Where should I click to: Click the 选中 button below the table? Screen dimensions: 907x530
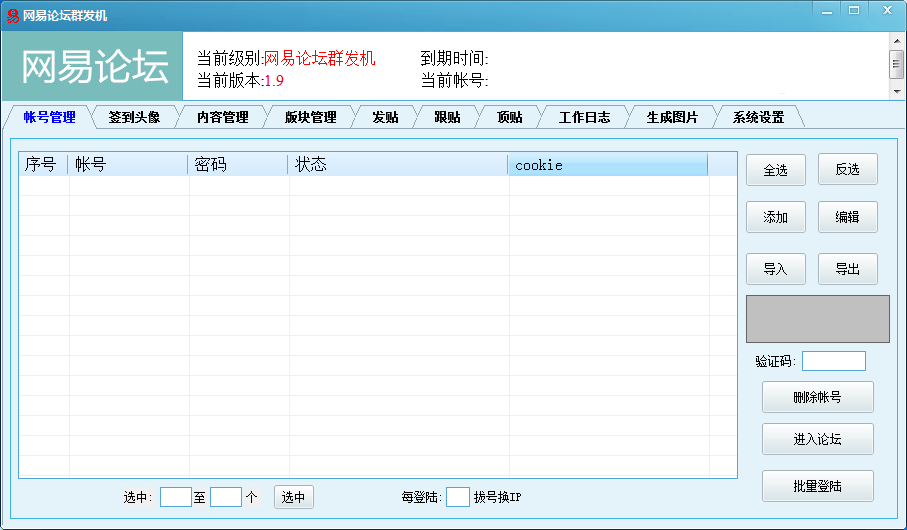click(x=294, y=497)
